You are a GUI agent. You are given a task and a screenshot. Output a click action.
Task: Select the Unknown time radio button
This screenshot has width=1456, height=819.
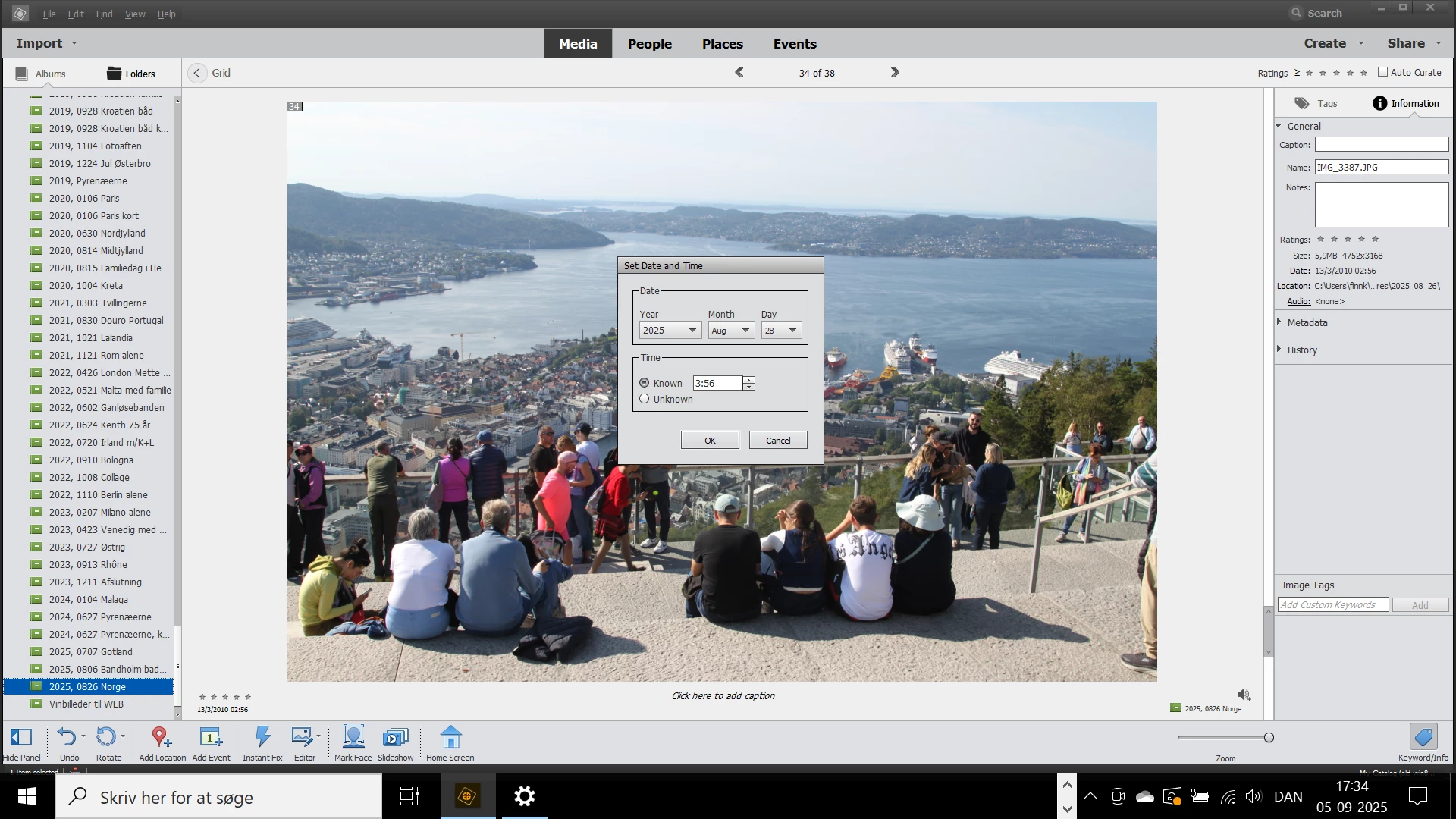[x=645, y=399]
